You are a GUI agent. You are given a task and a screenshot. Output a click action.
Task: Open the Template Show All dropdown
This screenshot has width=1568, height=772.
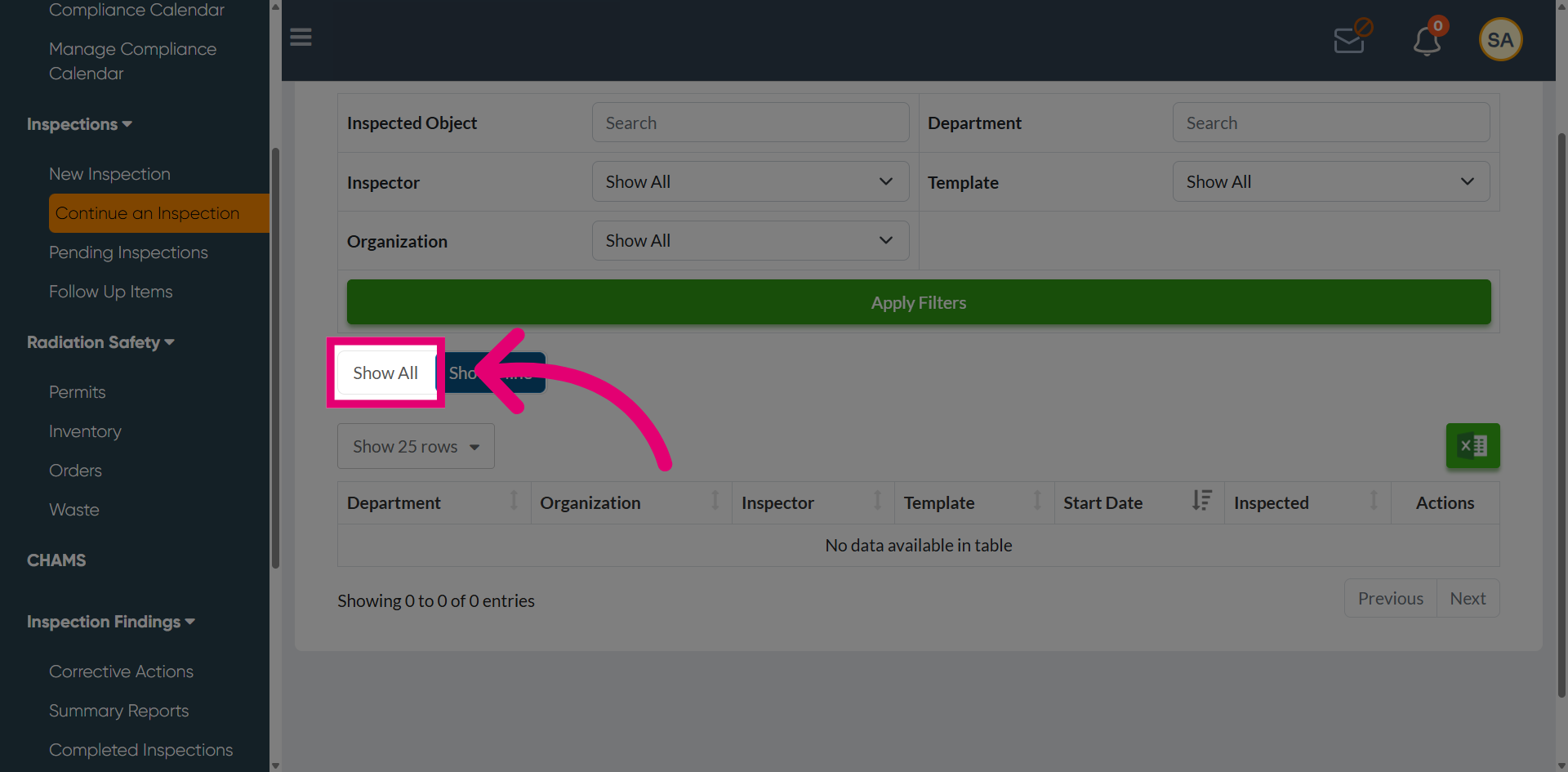[1331, 181]
